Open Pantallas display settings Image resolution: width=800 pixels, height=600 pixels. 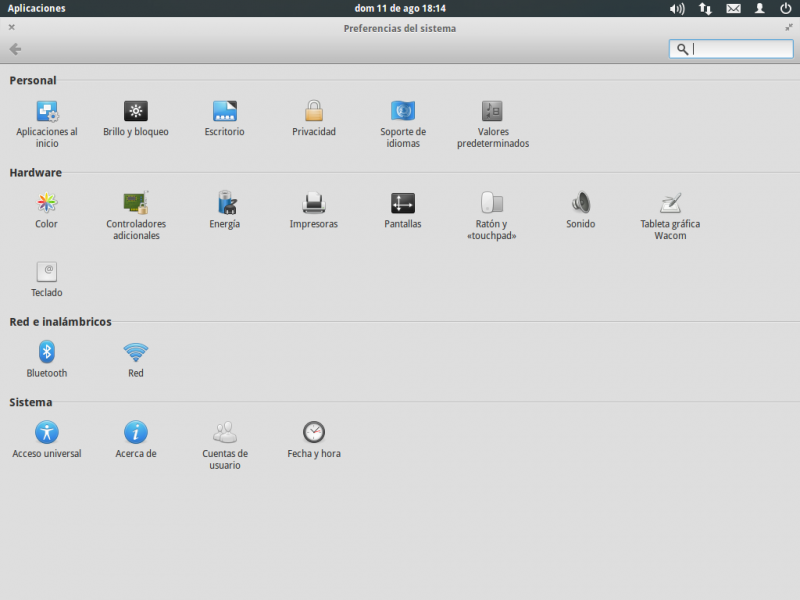click(403, 204)
